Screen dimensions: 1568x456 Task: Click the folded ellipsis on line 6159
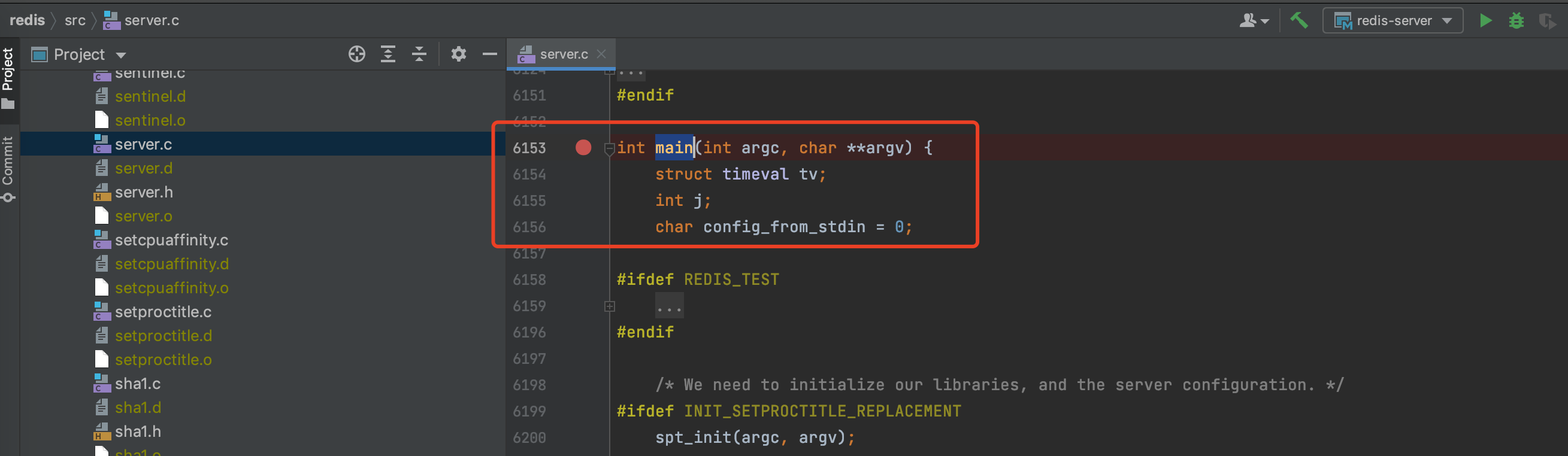[x=669, y=306]
